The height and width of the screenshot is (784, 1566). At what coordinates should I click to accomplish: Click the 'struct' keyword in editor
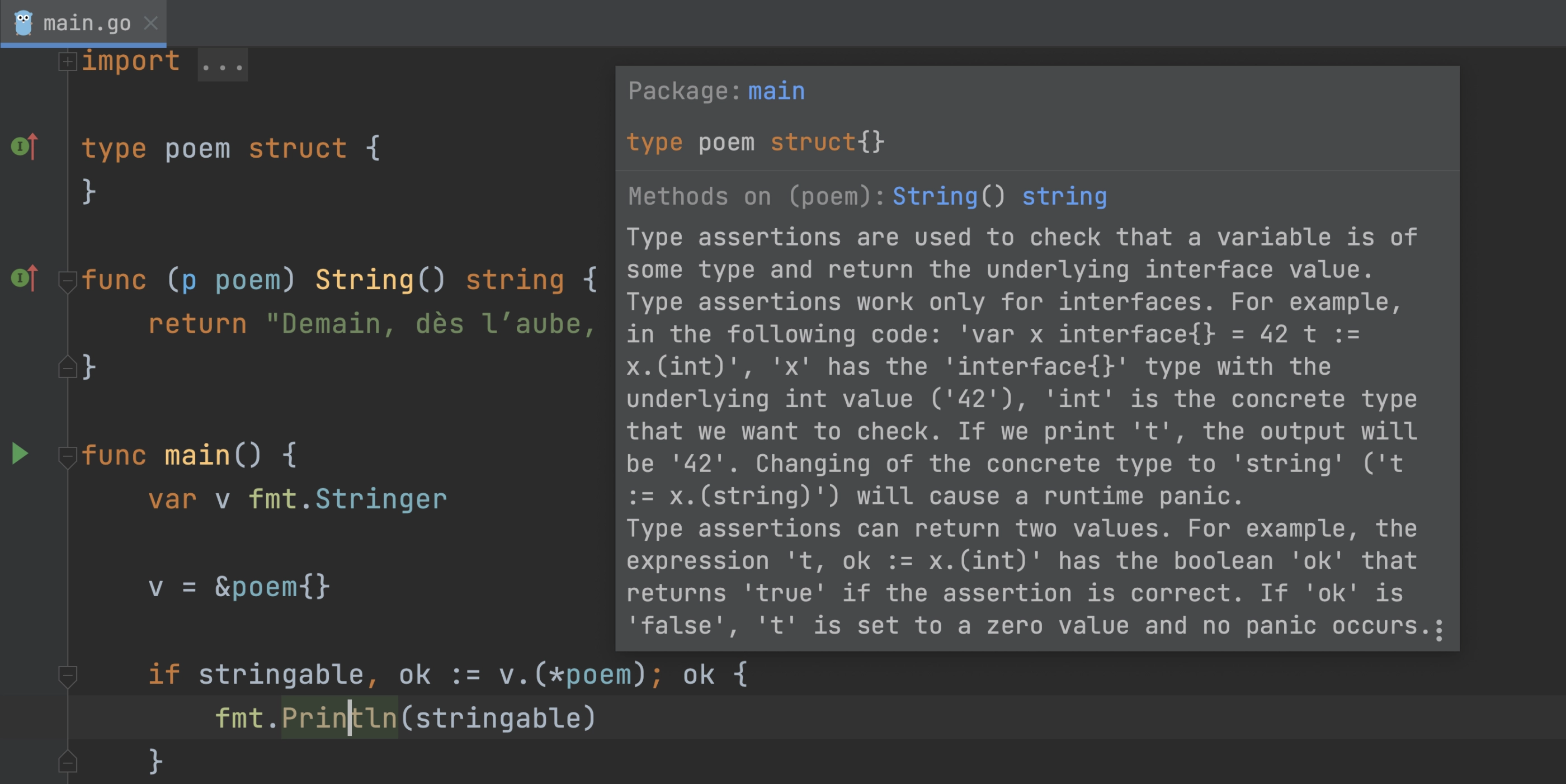[298, 148]
